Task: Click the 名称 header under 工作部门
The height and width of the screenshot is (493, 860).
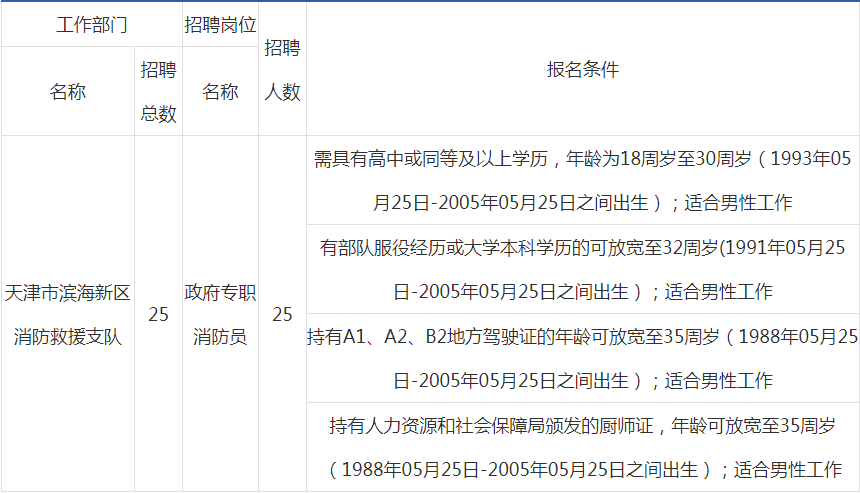Action: click(x=67, y=91)
